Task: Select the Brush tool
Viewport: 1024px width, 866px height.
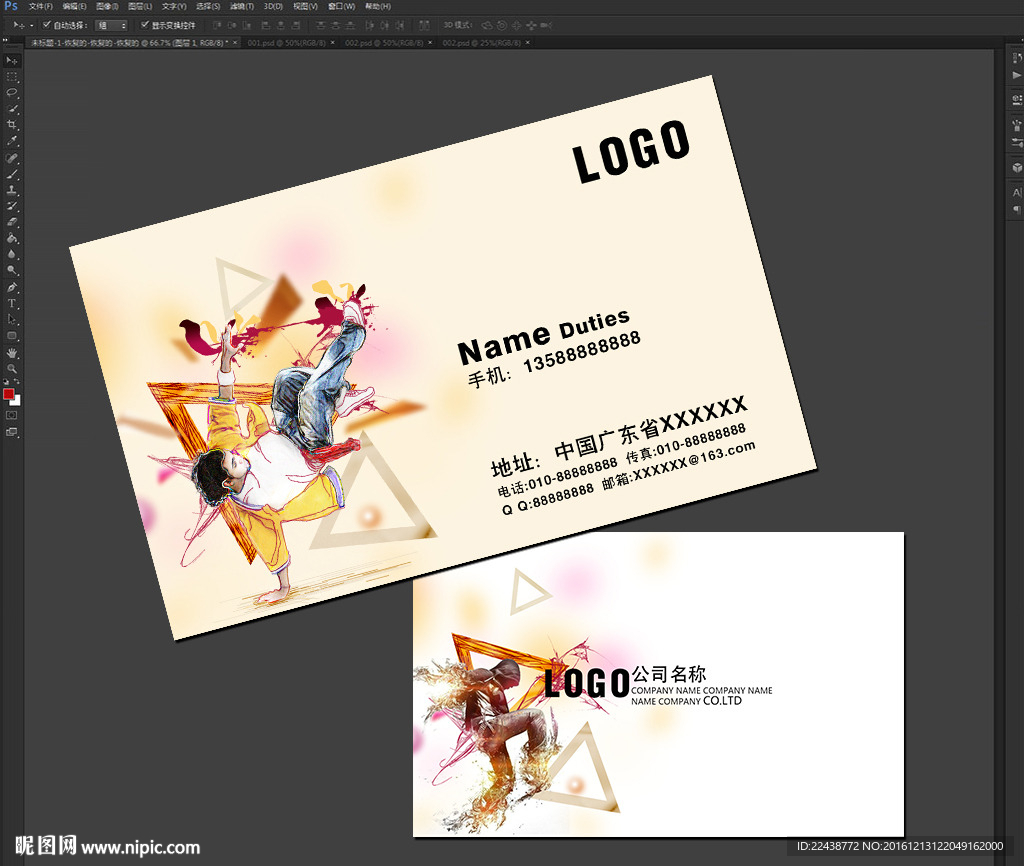Action: coord(12,174)
